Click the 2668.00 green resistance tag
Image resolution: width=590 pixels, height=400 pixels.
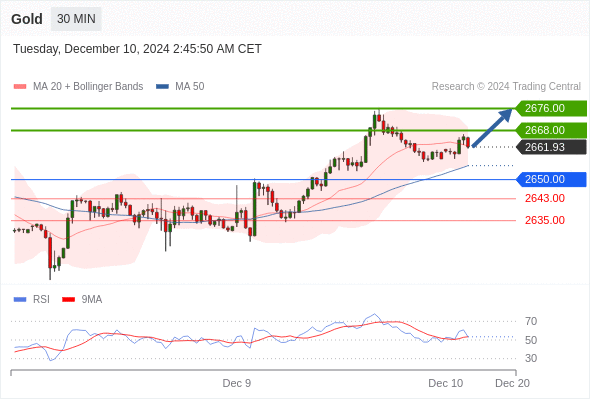pyautogui.click(x=551, y=130)
